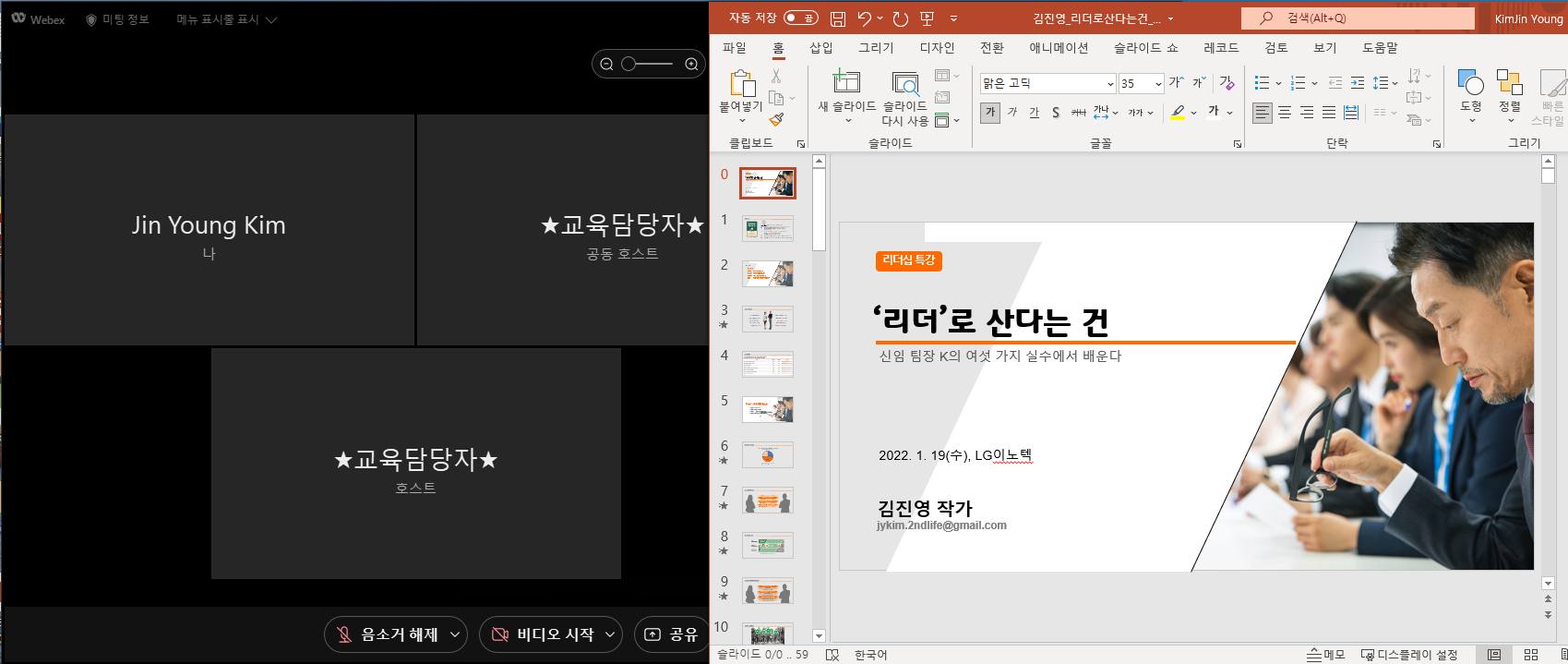This screenshot has width=1568, height=664.
Task: Click the strikethrough text icon
Action: (x=1078, y=113)
